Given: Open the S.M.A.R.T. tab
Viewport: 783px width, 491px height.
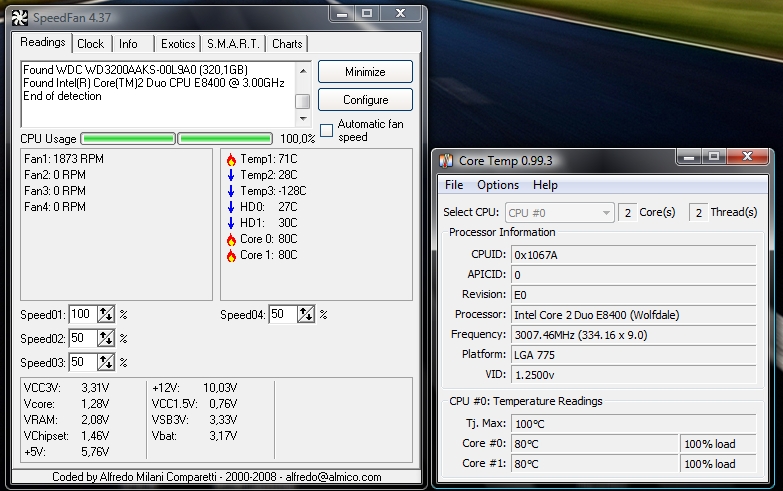Looking at the screenshot, I should point(233,44).
